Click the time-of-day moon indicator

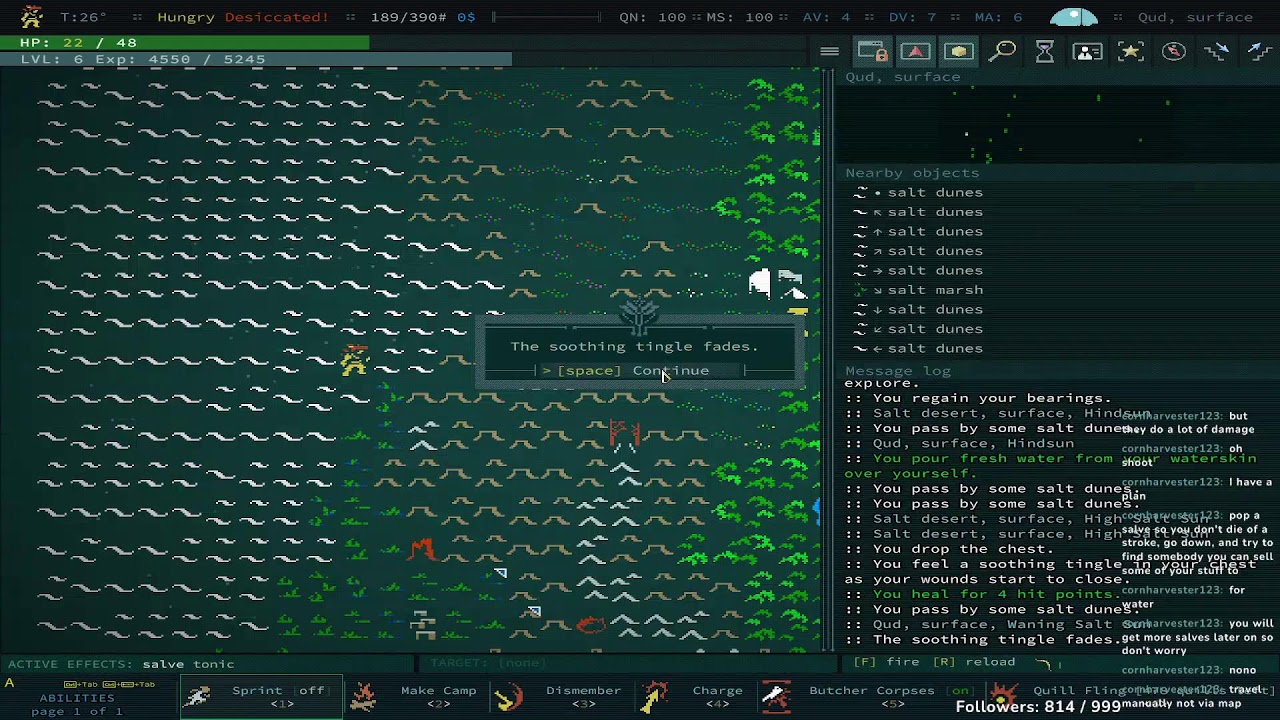(x=1074, y=17)
